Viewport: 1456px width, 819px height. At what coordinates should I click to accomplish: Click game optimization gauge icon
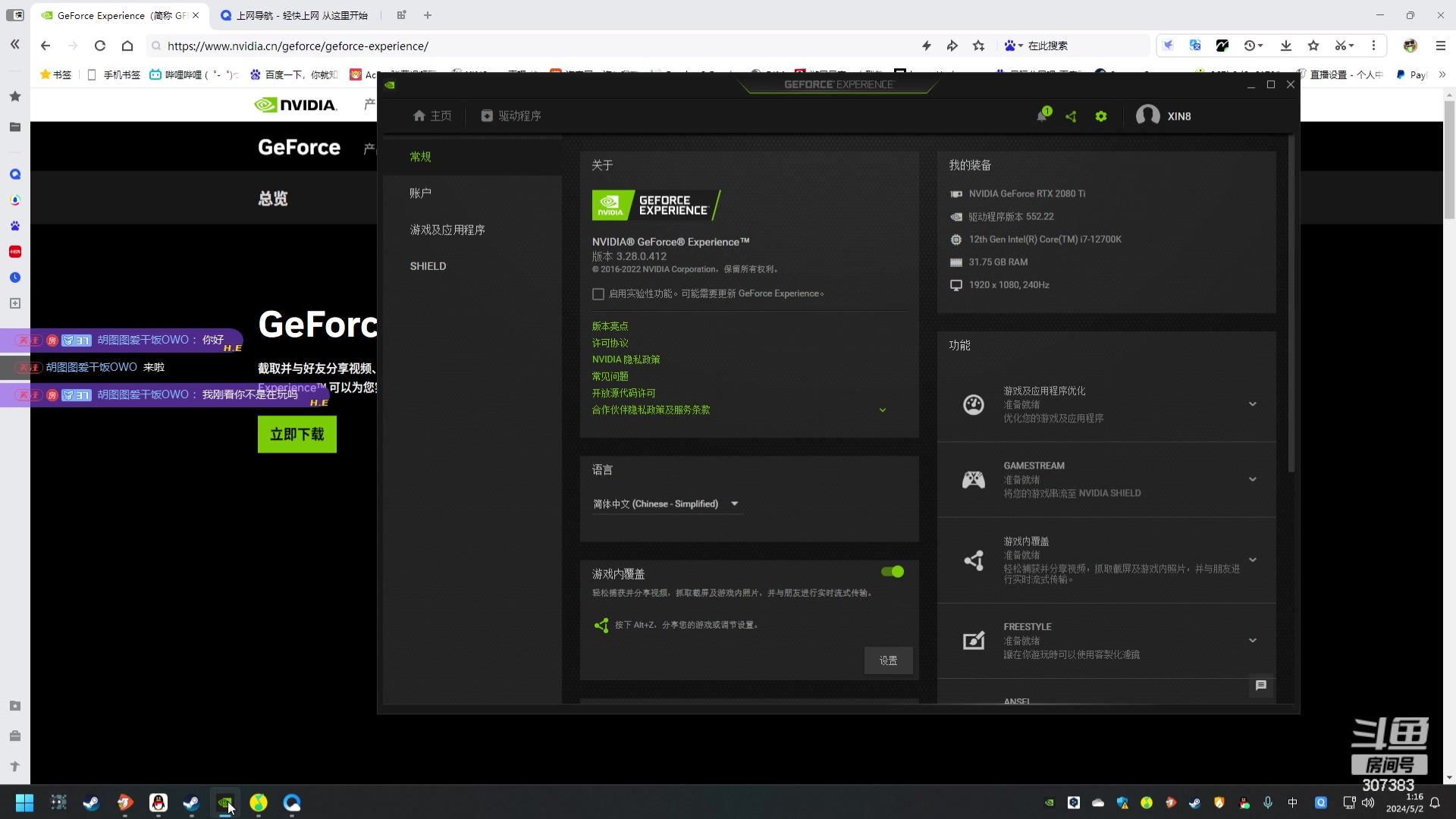tap(974, 404)
